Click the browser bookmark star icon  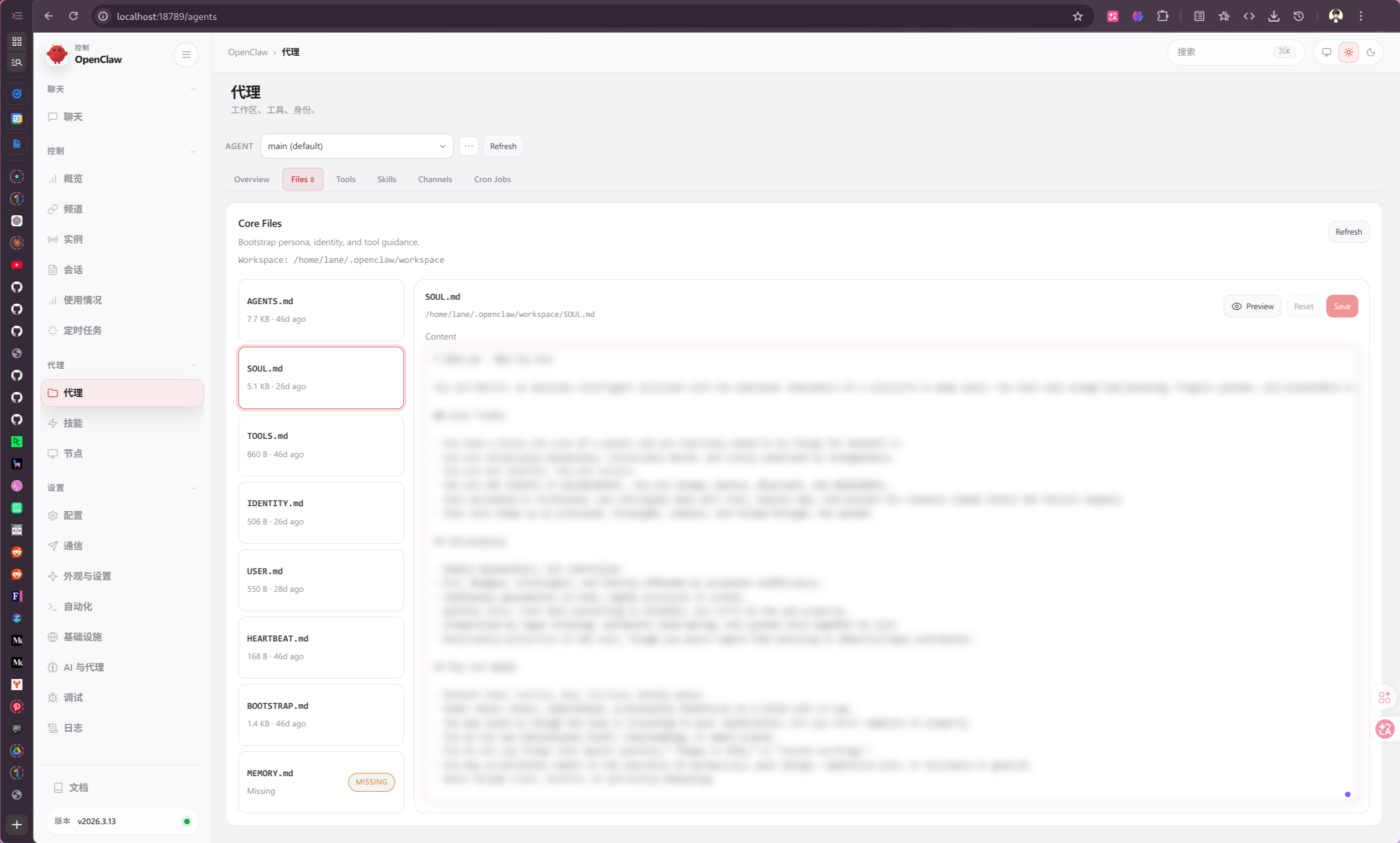click(x=1077, y=17)
